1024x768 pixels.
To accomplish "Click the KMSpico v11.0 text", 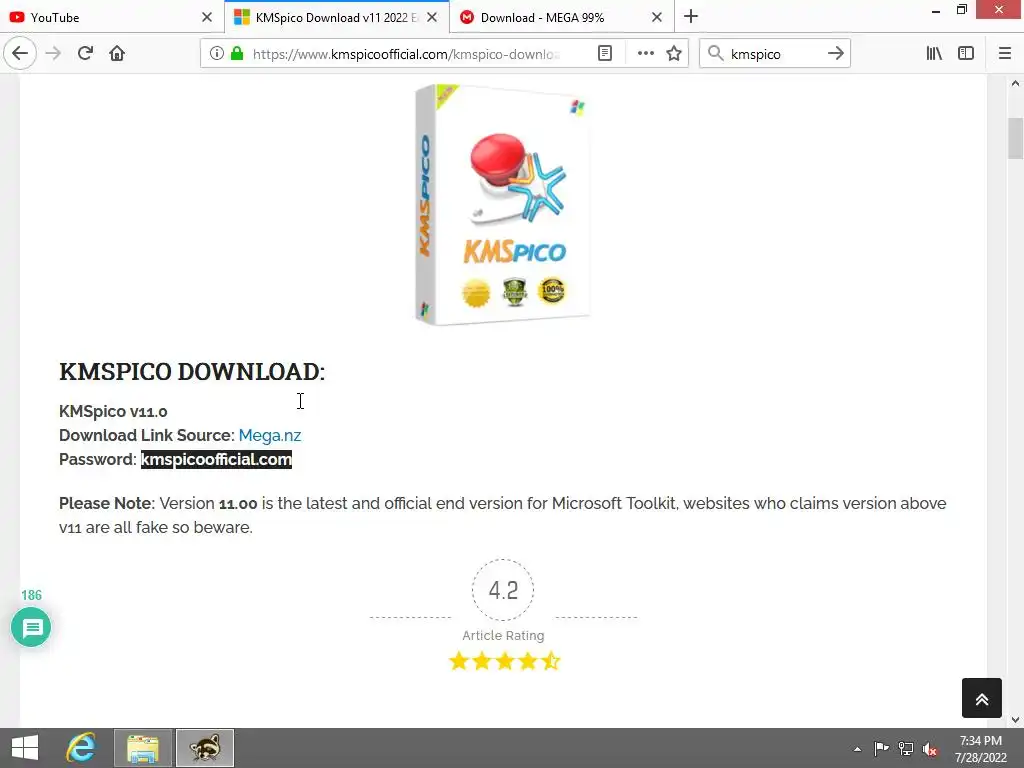I will point(113,411).
